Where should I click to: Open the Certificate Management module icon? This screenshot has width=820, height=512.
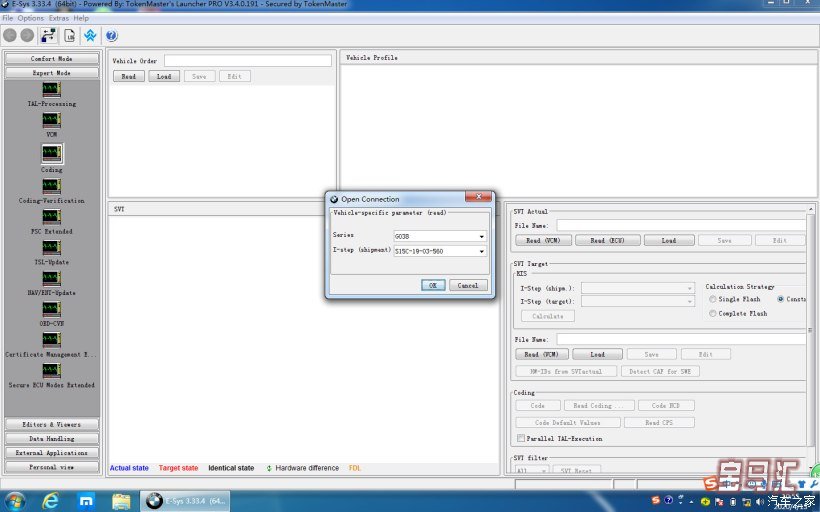click(51, 340)
